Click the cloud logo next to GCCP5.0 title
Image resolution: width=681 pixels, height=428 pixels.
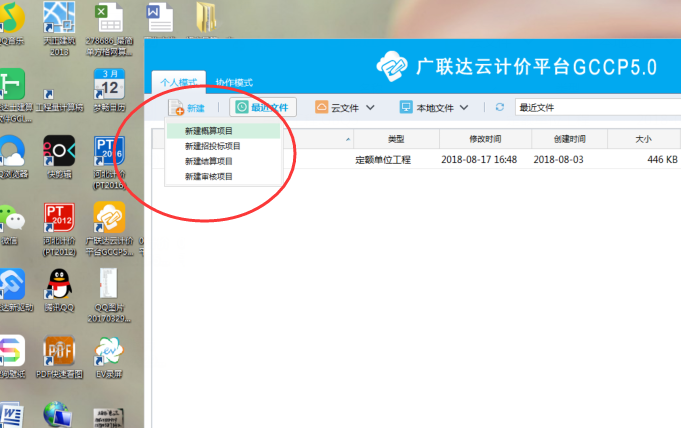tap(392, 66)
